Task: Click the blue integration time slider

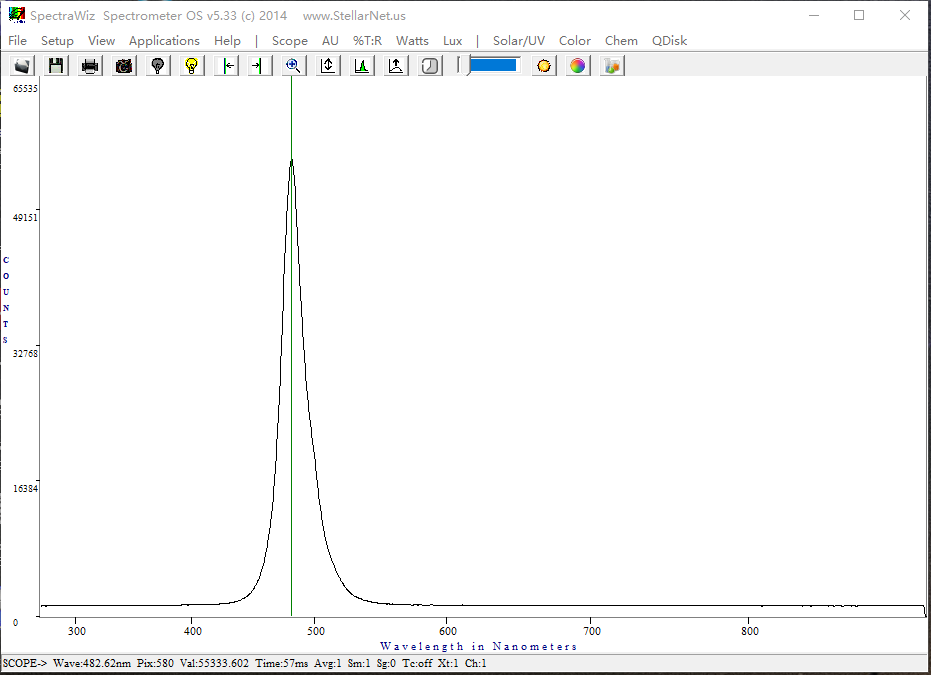Action: (x=492, y=65)
